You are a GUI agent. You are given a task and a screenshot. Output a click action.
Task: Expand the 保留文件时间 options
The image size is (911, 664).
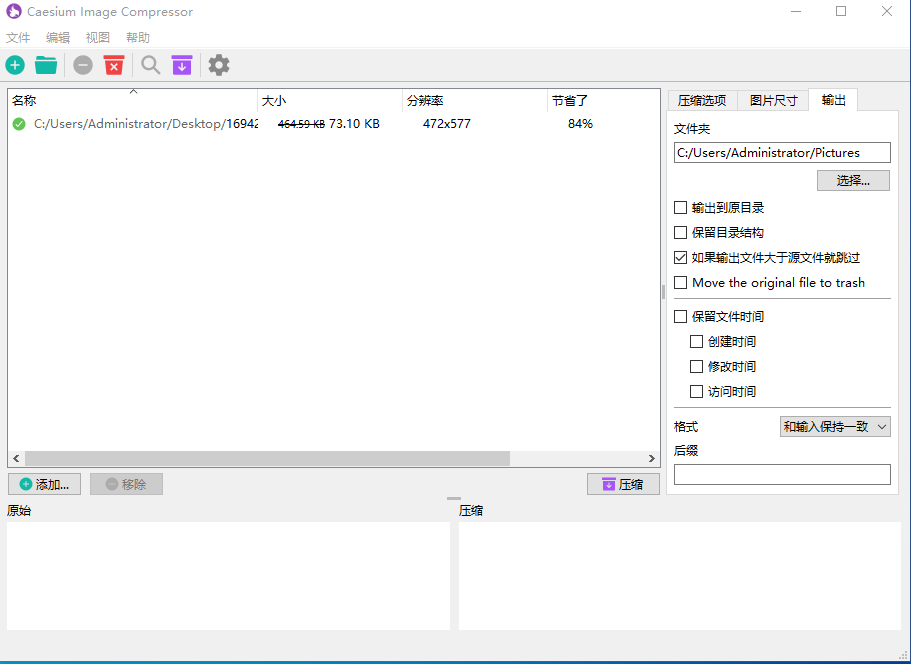[680, 316]
